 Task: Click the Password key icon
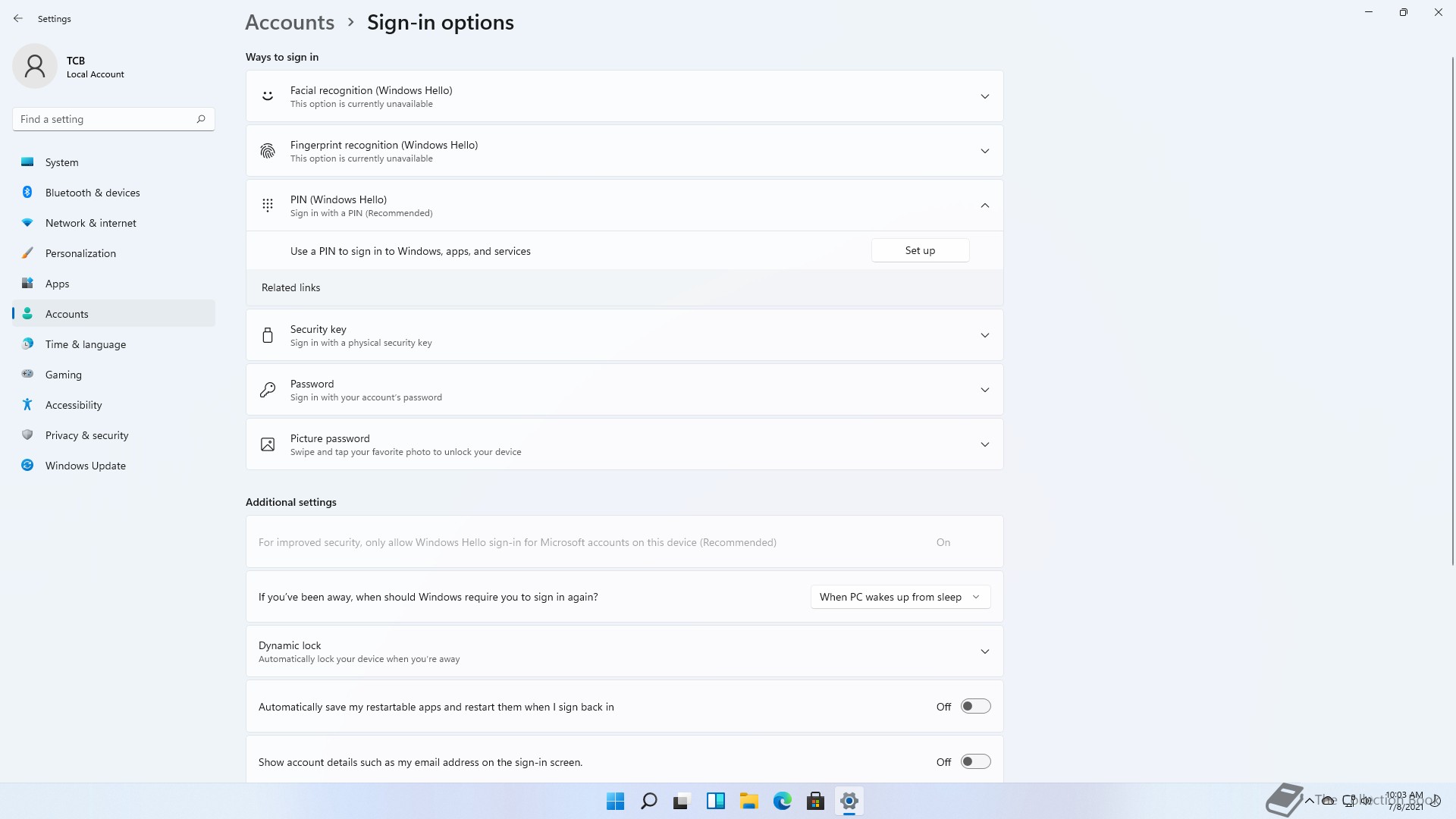(x=268, y=389)
